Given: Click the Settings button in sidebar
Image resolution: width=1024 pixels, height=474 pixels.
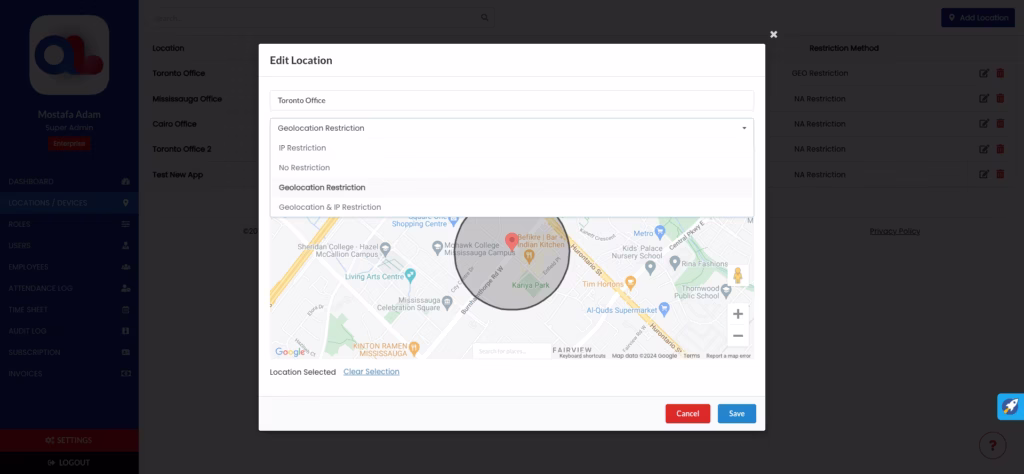Looking at the screenshot, I should click(x=69, y=440).
